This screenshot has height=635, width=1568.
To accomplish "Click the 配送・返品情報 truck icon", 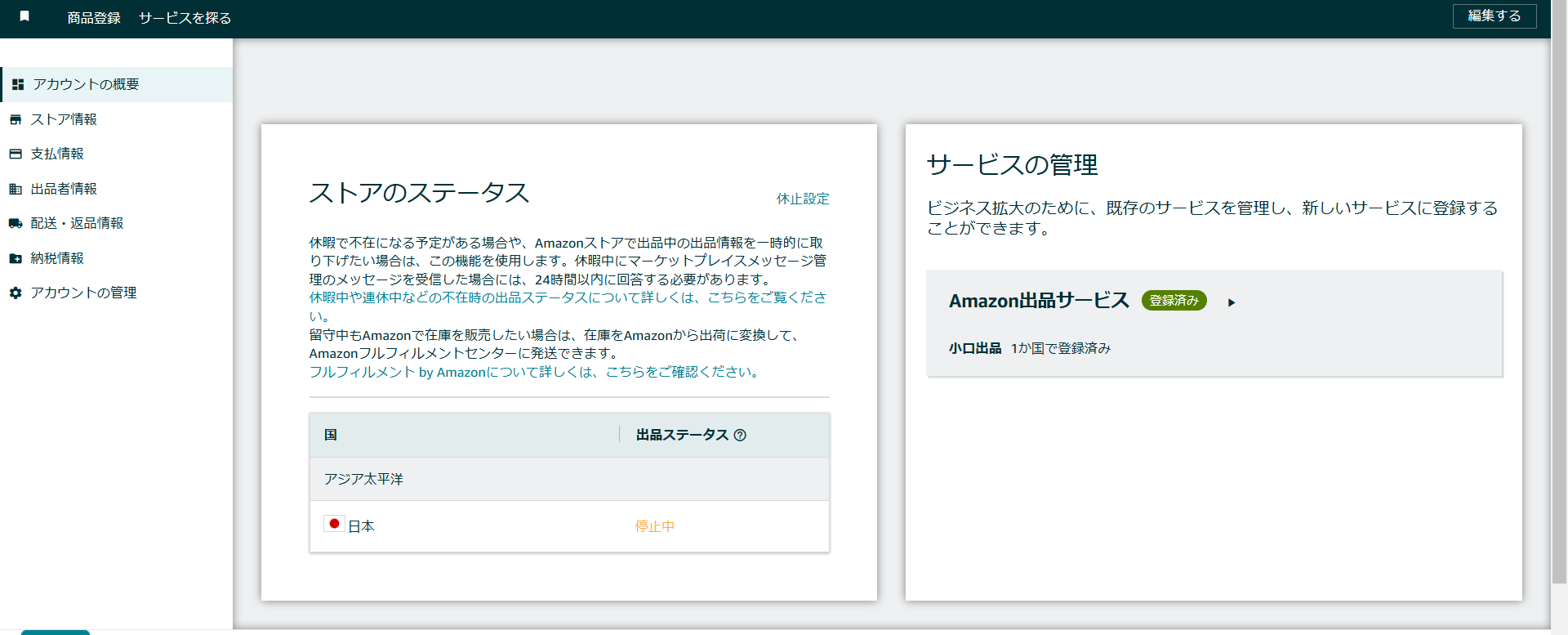I will tap(16, 223).
